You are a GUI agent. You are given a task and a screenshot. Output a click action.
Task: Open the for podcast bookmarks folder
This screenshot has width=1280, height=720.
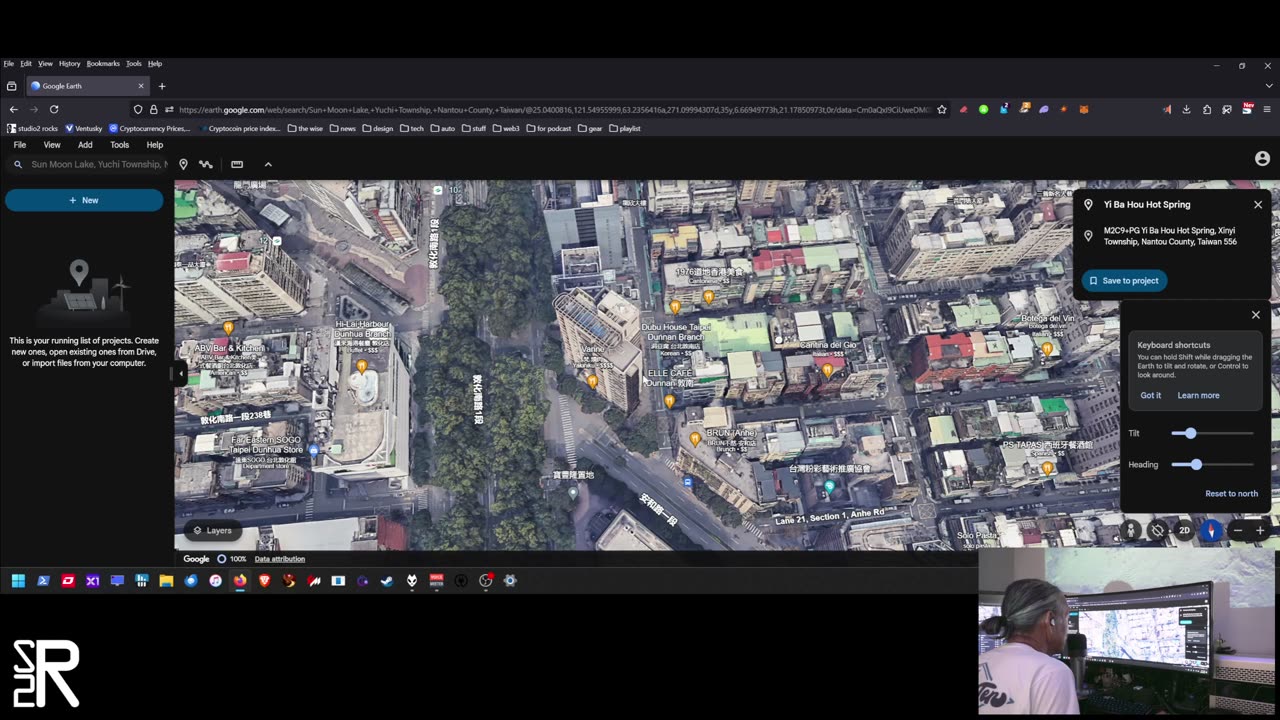click(x=549, y=128)
